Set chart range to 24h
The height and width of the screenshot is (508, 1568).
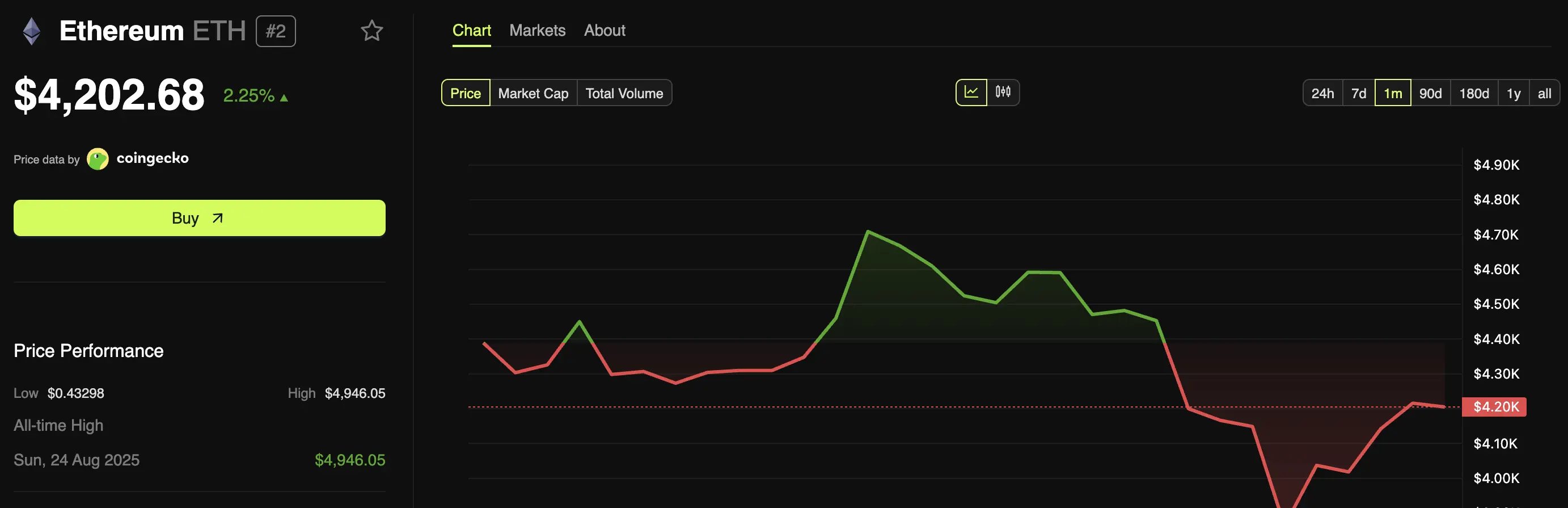click(x=1322, y=93)
